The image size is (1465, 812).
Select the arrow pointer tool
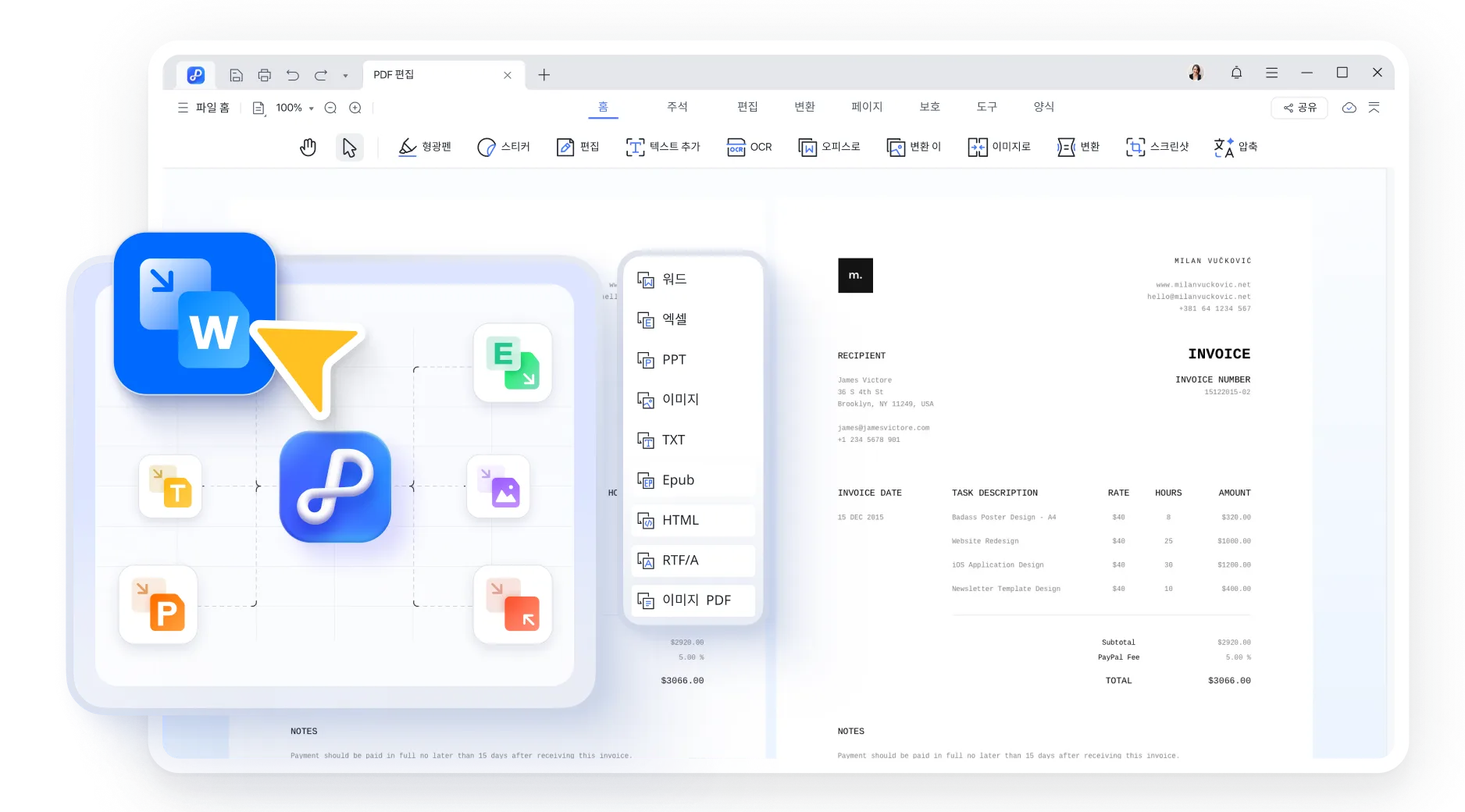click(349, 147)
